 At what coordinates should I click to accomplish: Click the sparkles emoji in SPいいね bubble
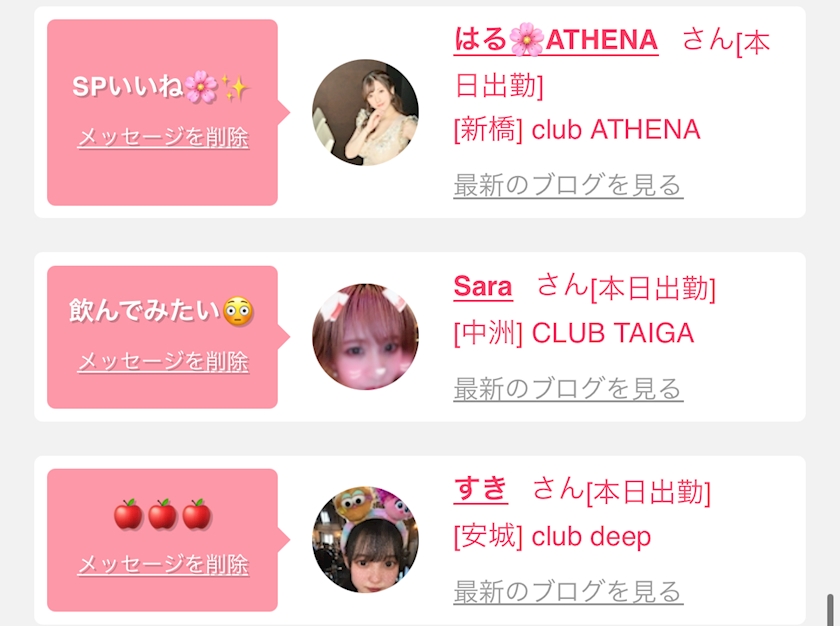click(235, 88)
